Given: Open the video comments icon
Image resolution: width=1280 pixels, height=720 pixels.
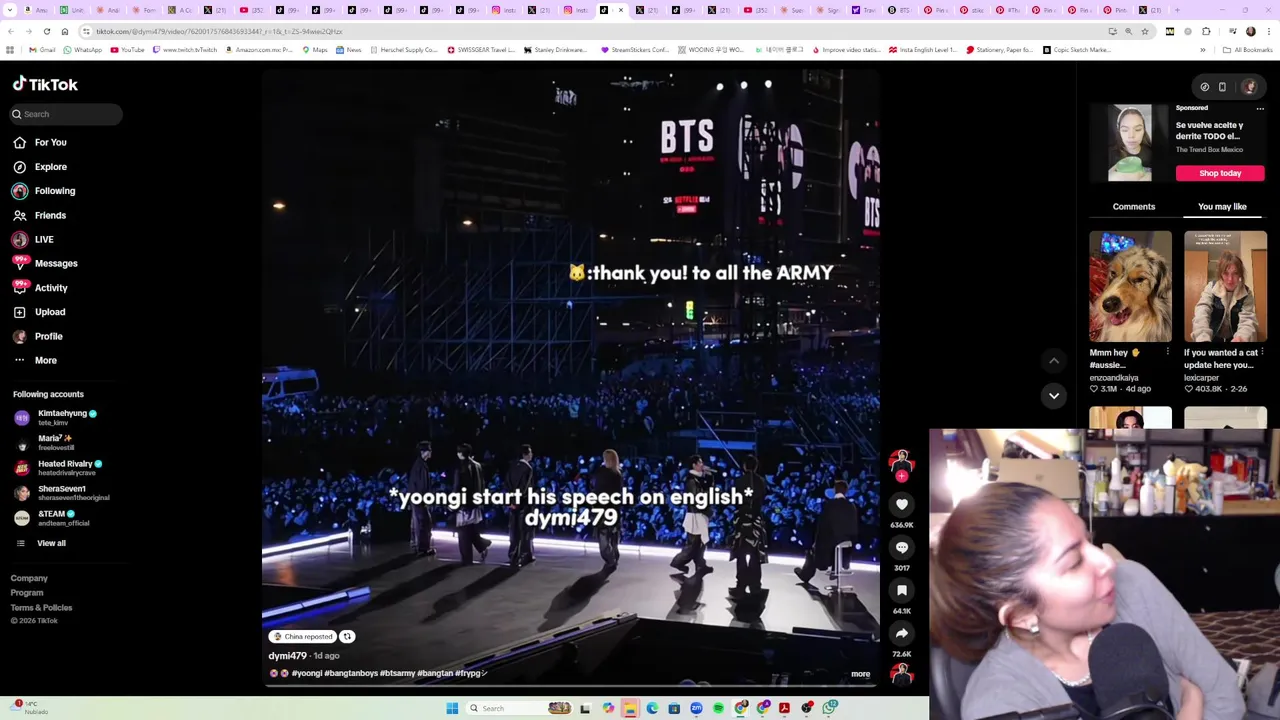Looking at the screenshot, I should click(x=902, y=548).
